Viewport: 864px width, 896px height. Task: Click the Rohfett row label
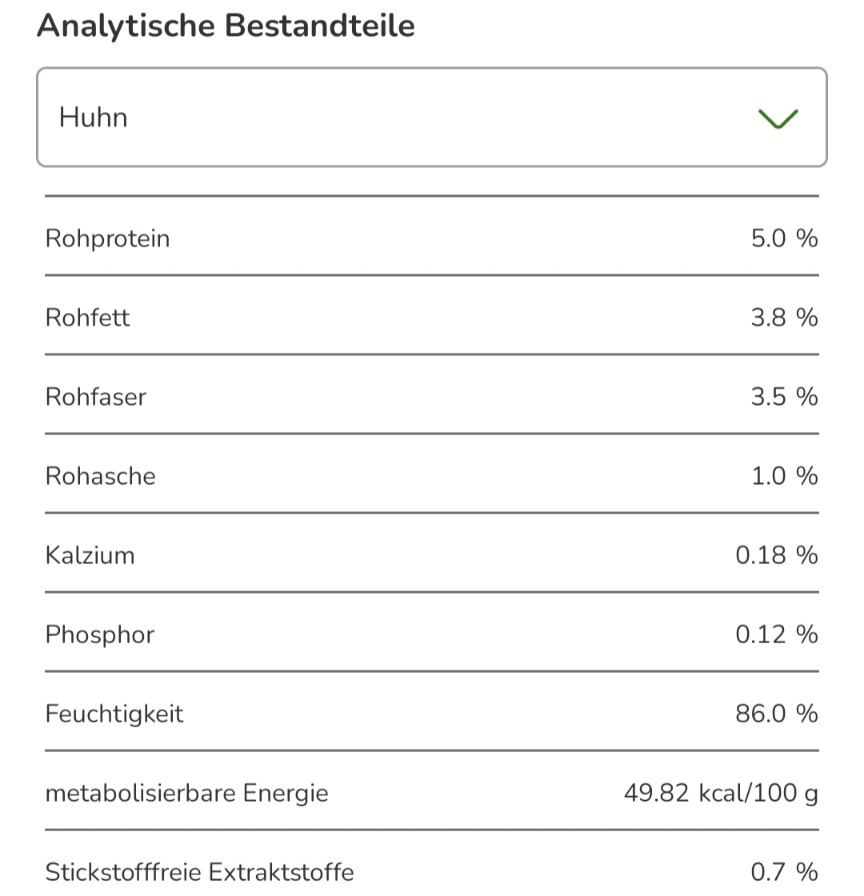pyautogui.click(x=87, y=318)
